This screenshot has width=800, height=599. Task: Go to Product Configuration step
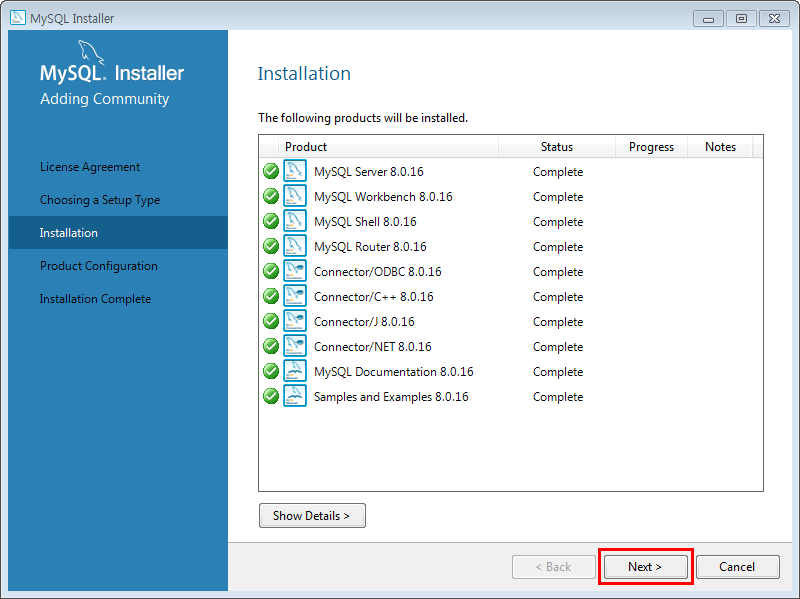99,266
